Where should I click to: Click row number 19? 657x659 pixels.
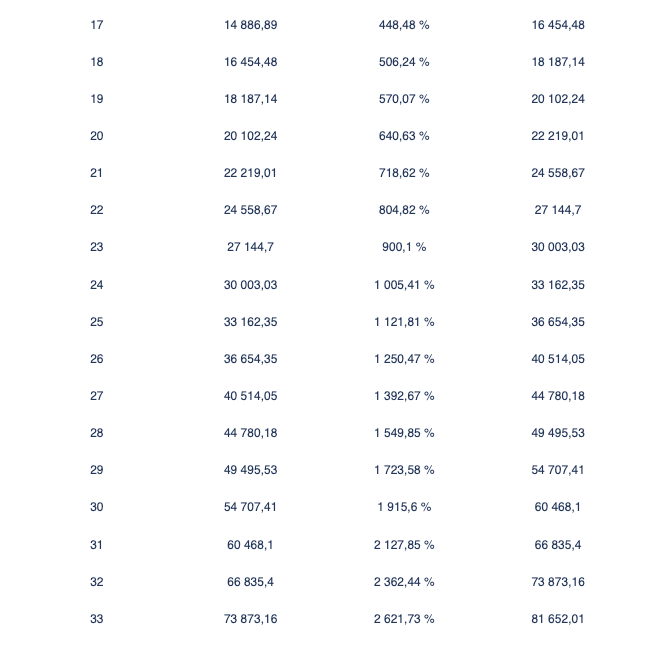tap(97, 99)
